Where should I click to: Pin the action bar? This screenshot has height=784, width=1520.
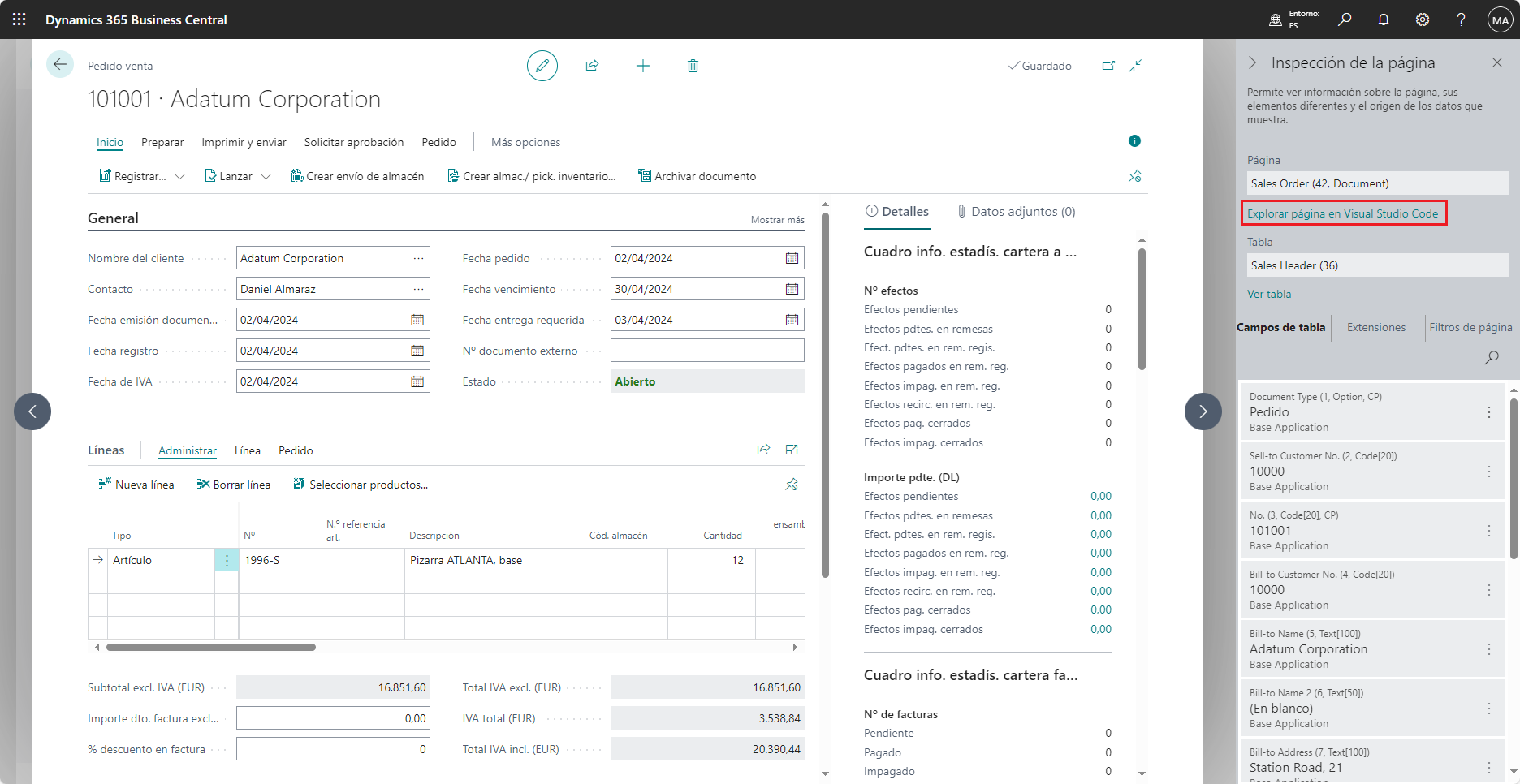pyautogui.click(x=1135, y=176)
